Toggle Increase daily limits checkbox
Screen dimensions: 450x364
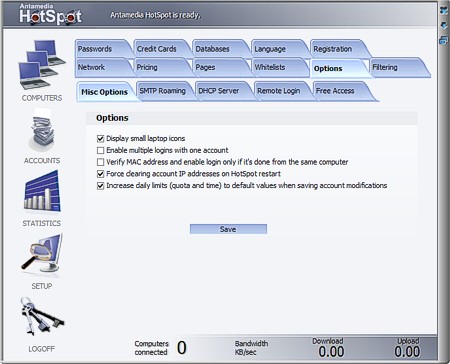(100, 186)
